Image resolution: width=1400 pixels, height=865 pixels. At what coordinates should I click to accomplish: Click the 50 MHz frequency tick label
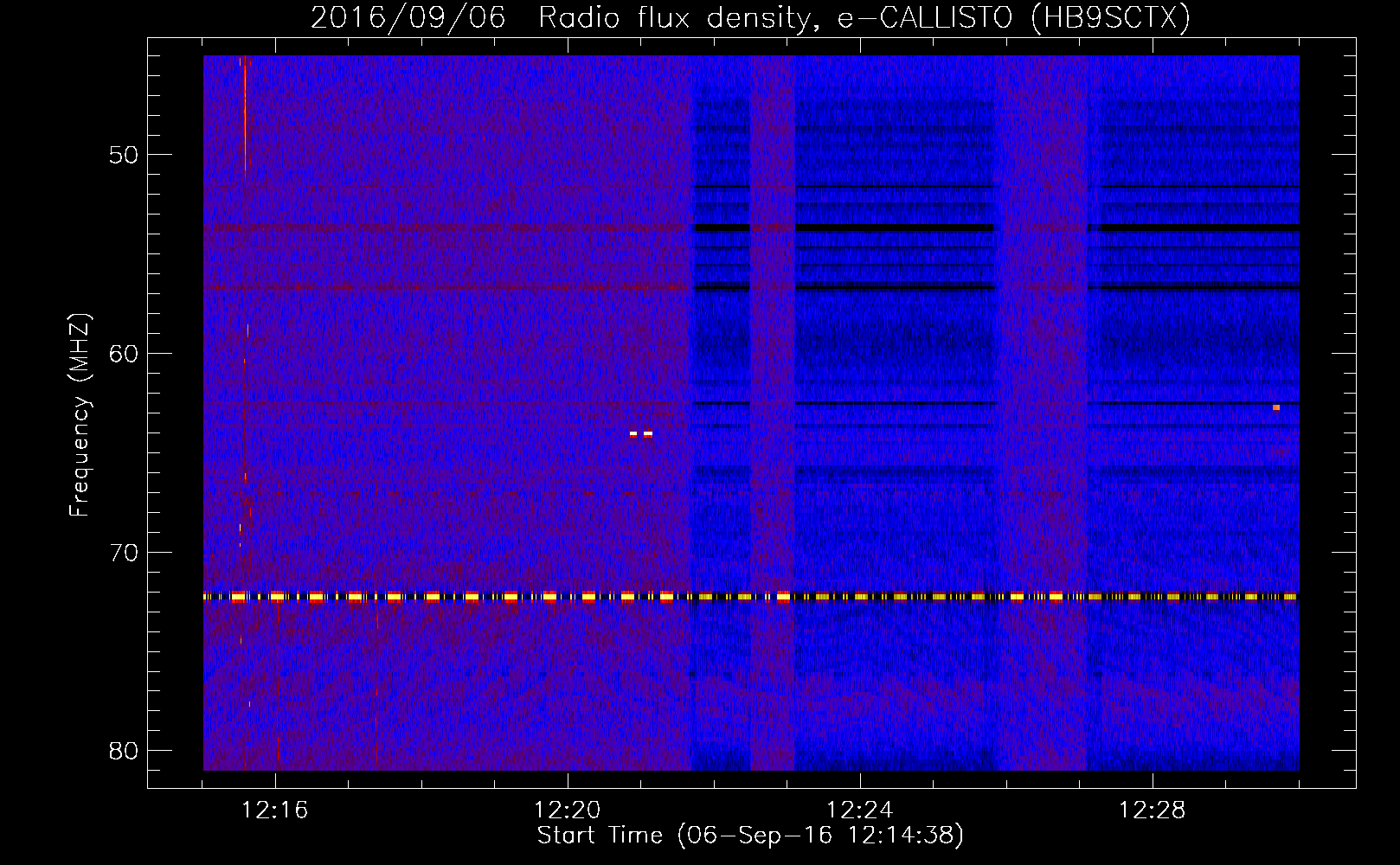pyautogui.click(x=124, y=155)
